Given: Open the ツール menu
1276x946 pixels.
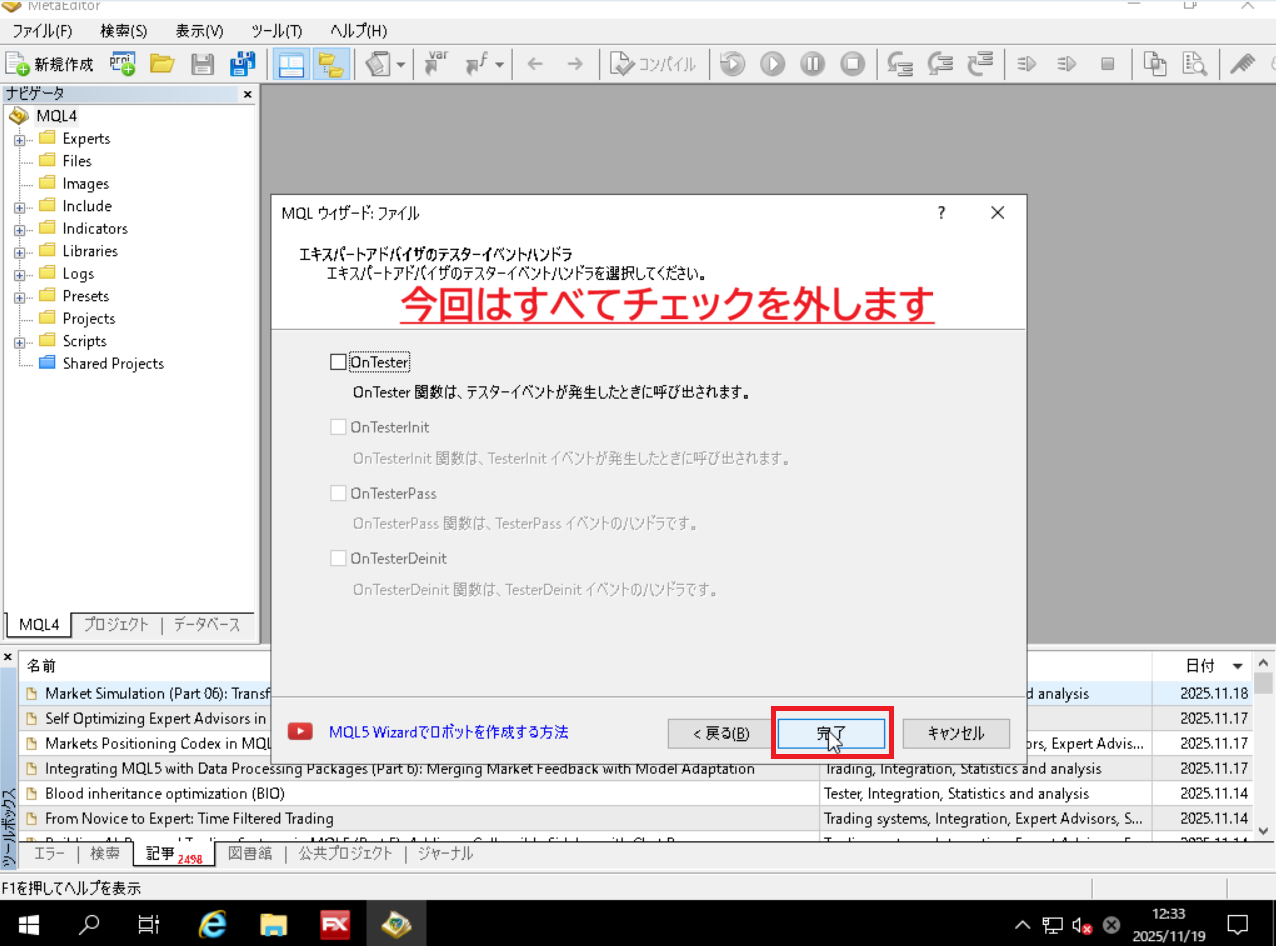Looking at the screenshot, I should pos(276,31).
